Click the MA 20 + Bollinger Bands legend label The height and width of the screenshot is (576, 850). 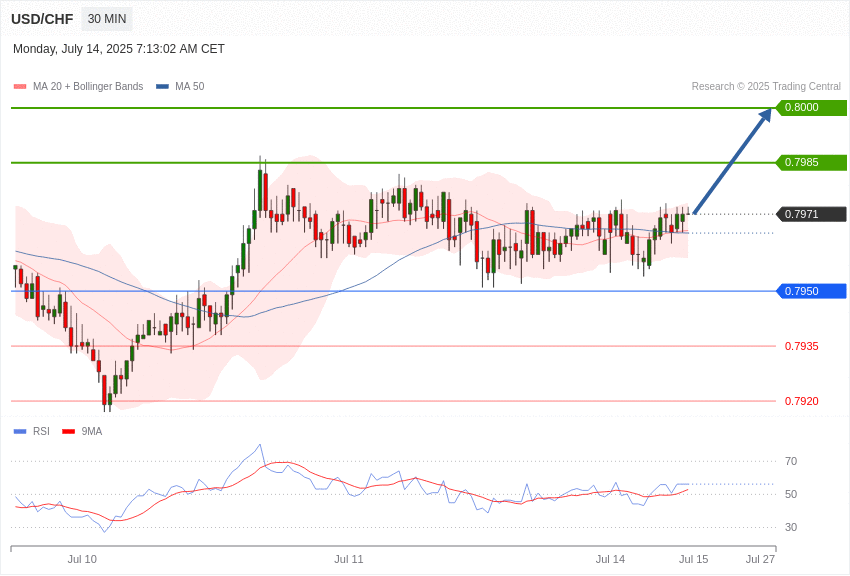tap(88, 87)
